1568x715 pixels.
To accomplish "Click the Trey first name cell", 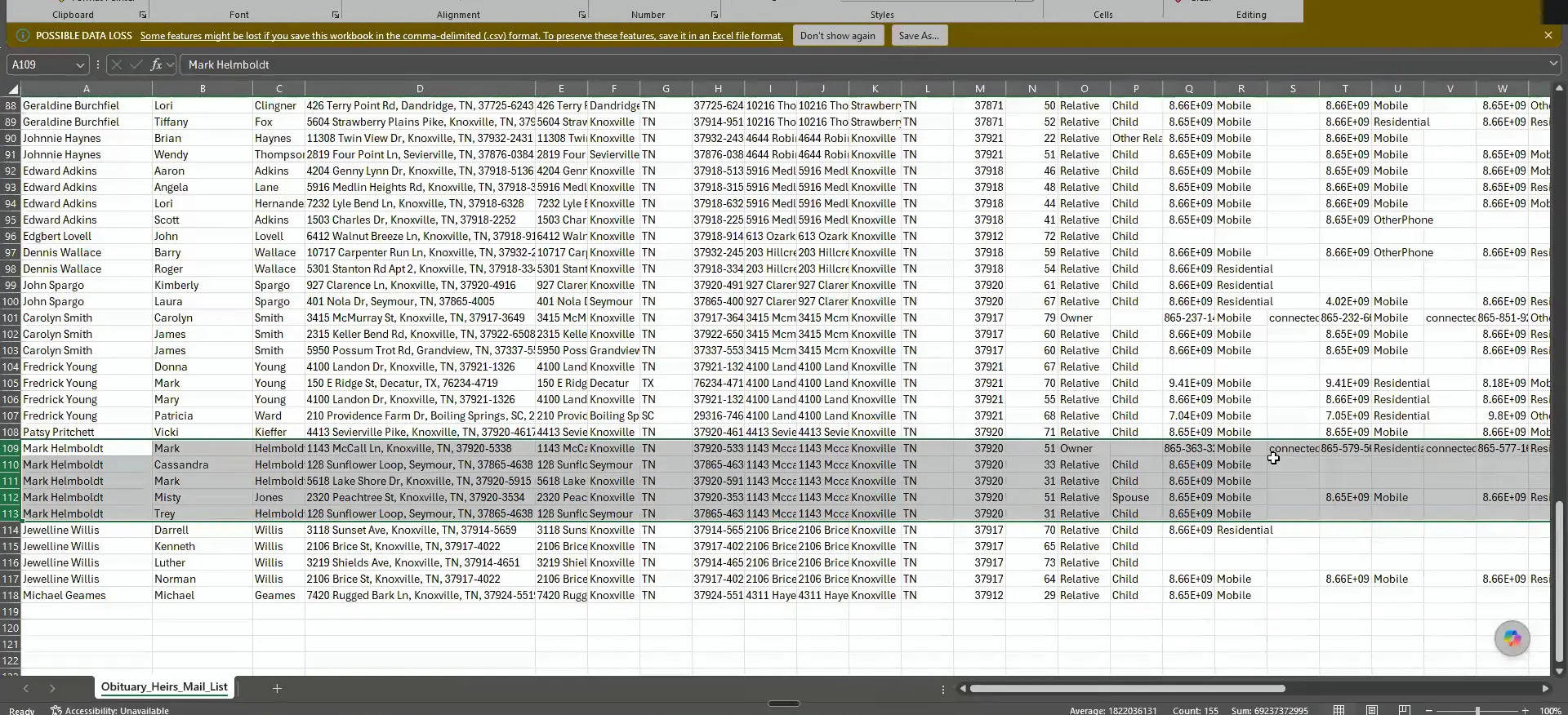I will pyautogui.click(x=203, y=513).
